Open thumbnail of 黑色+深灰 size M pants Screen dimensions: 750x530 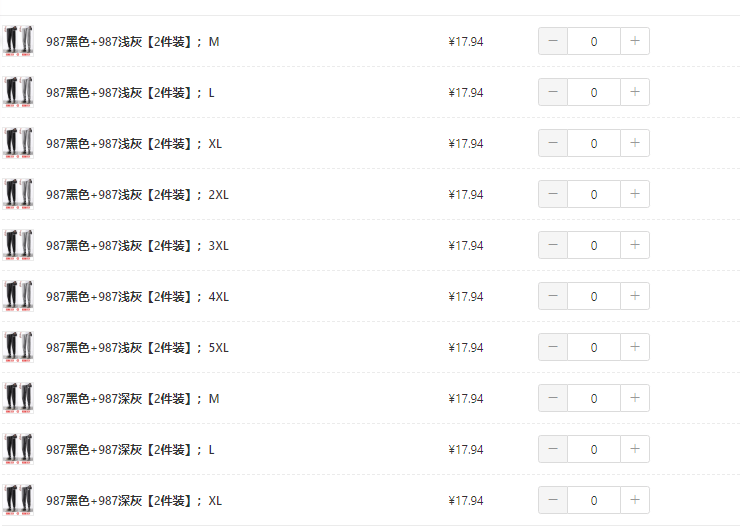[18, 398]
